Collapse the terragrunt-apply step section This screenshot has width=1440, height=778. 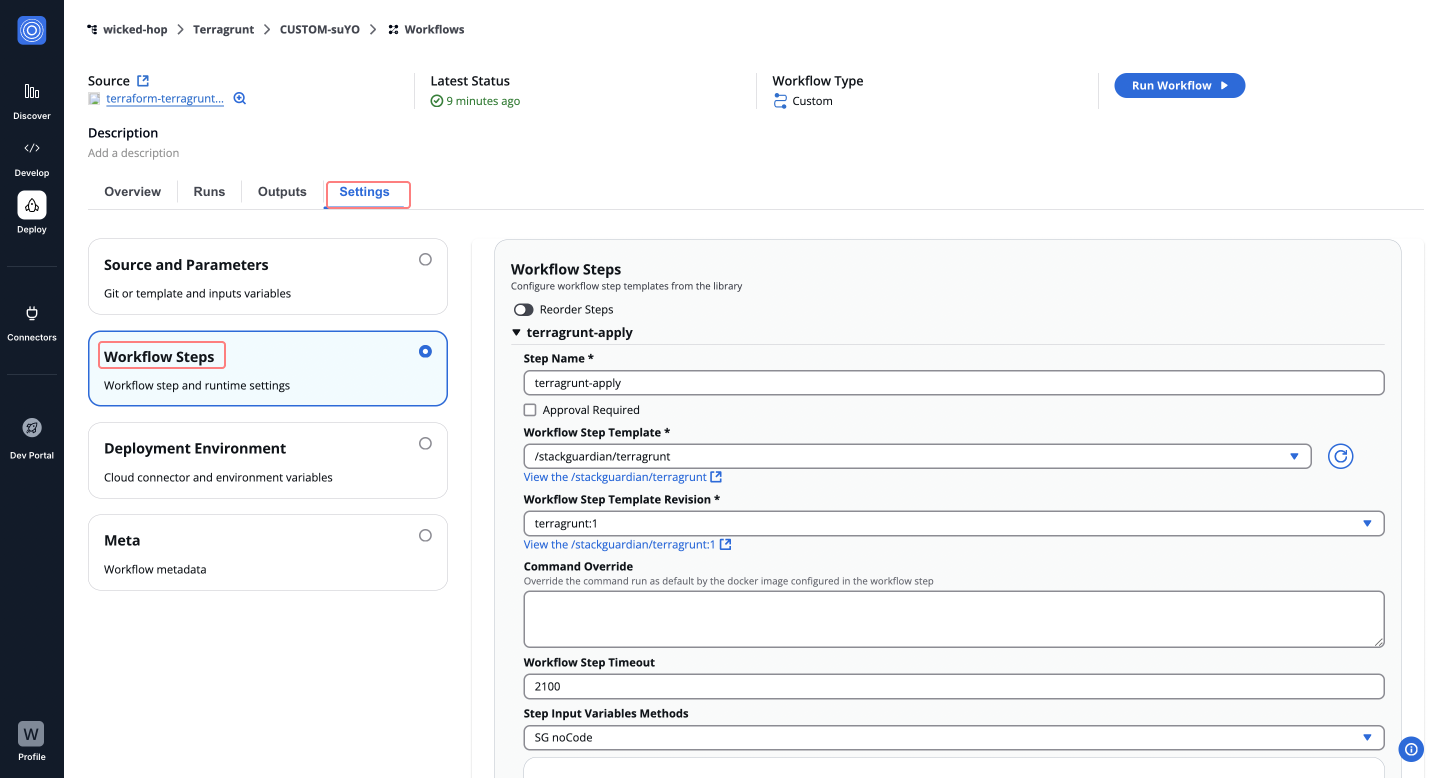[517, 333]
